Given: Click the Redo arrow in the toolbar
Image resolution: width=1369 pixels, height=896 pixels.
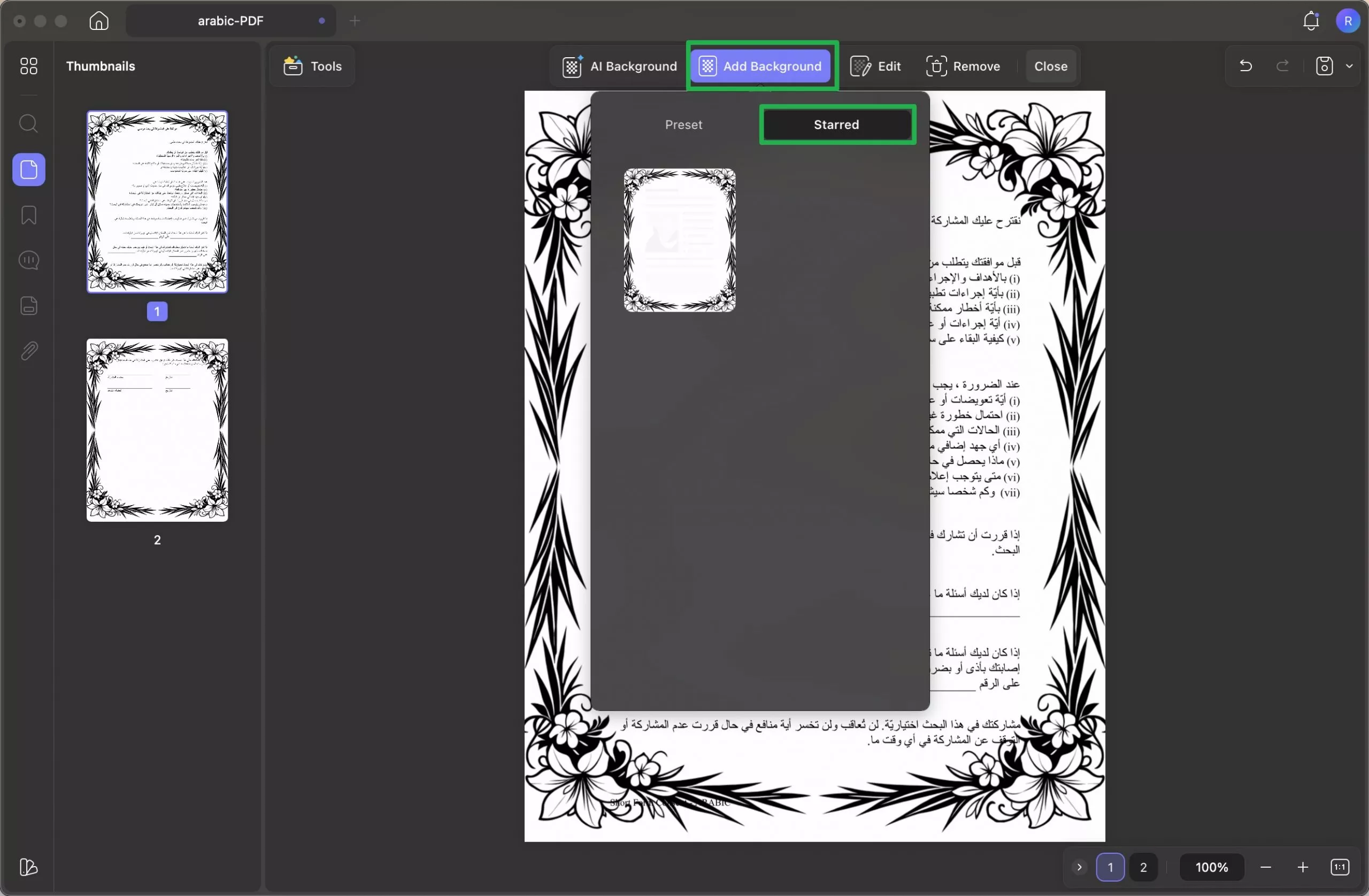Looking at the screenshot, I should pos(1282,66).
